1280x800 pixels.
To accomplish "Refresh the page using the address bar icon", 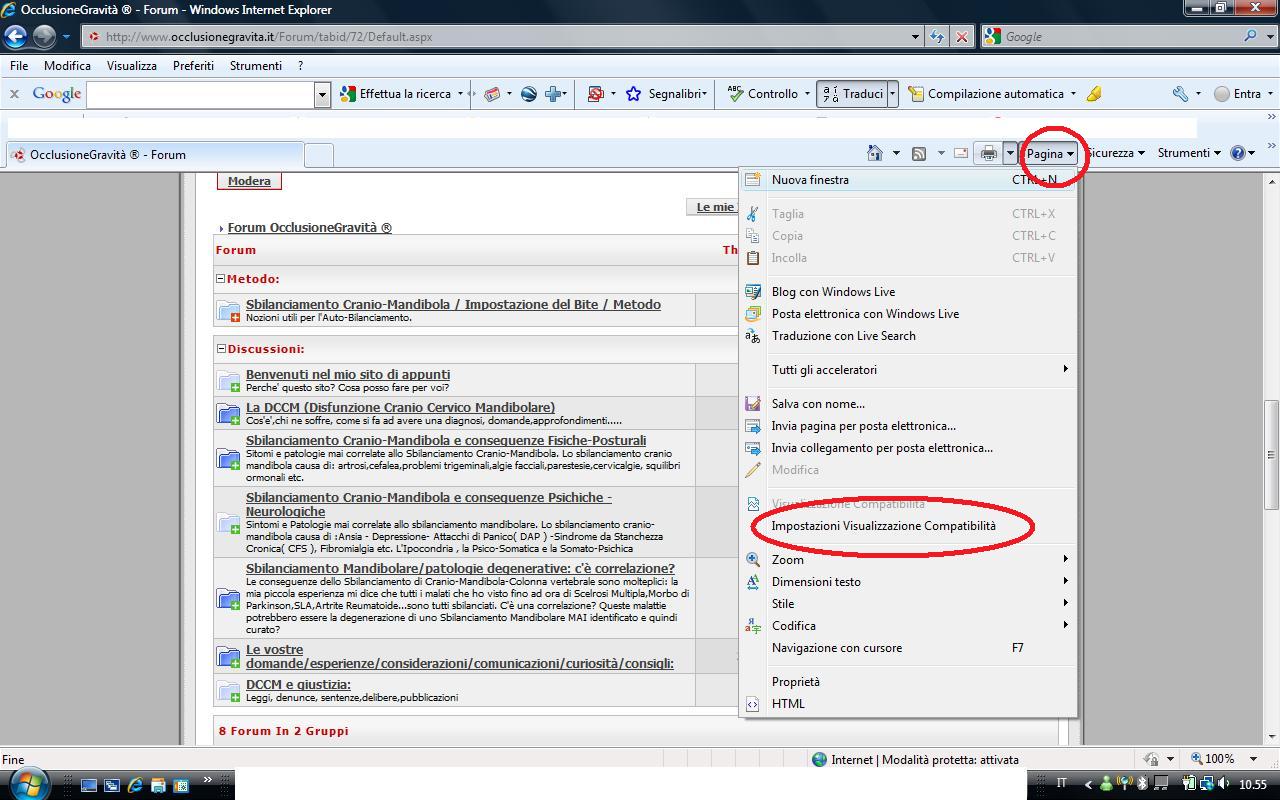I will click(936, 36).
